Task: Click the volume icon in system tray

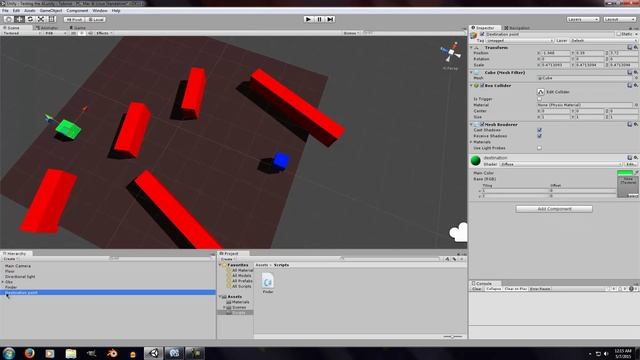Action: pos(607,353)
